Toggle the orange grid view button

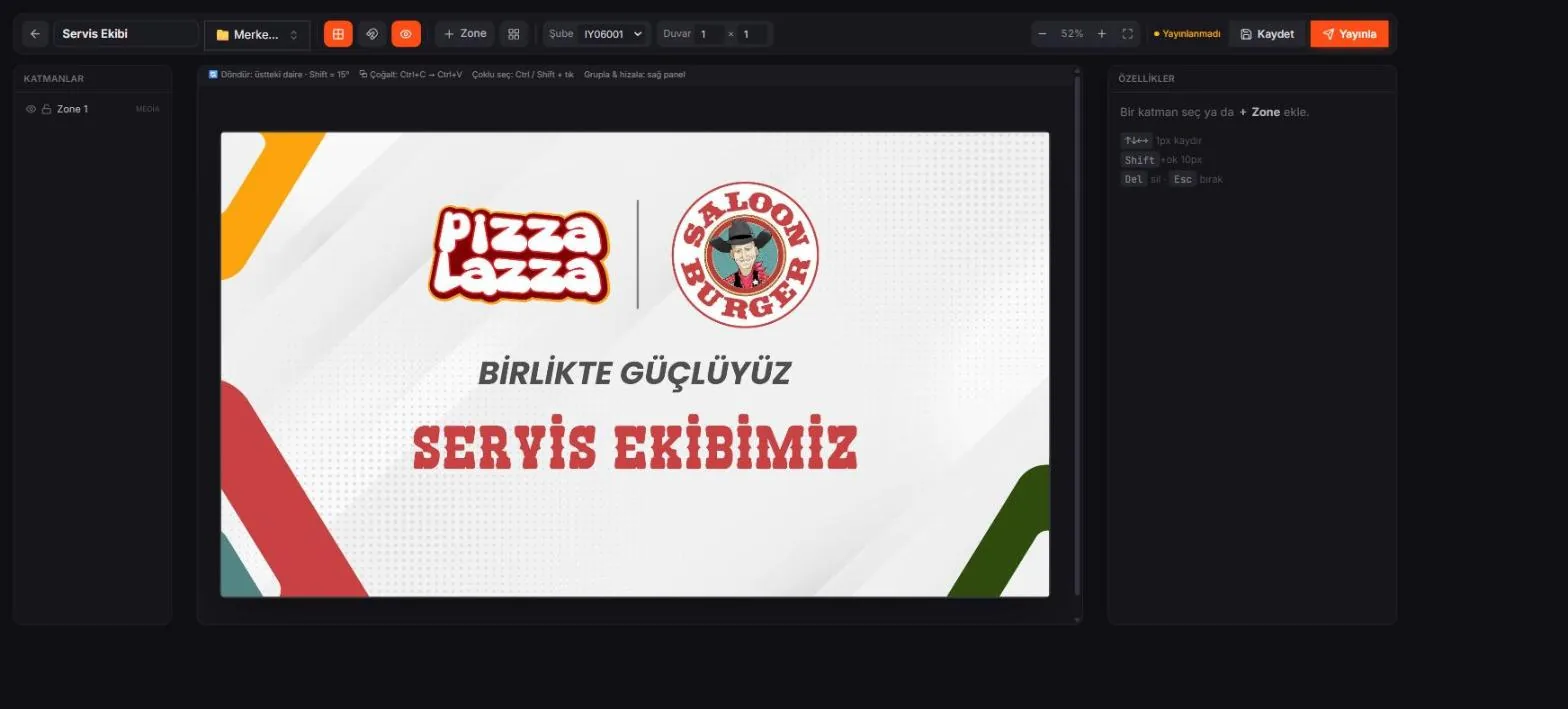tap(338, 34)
